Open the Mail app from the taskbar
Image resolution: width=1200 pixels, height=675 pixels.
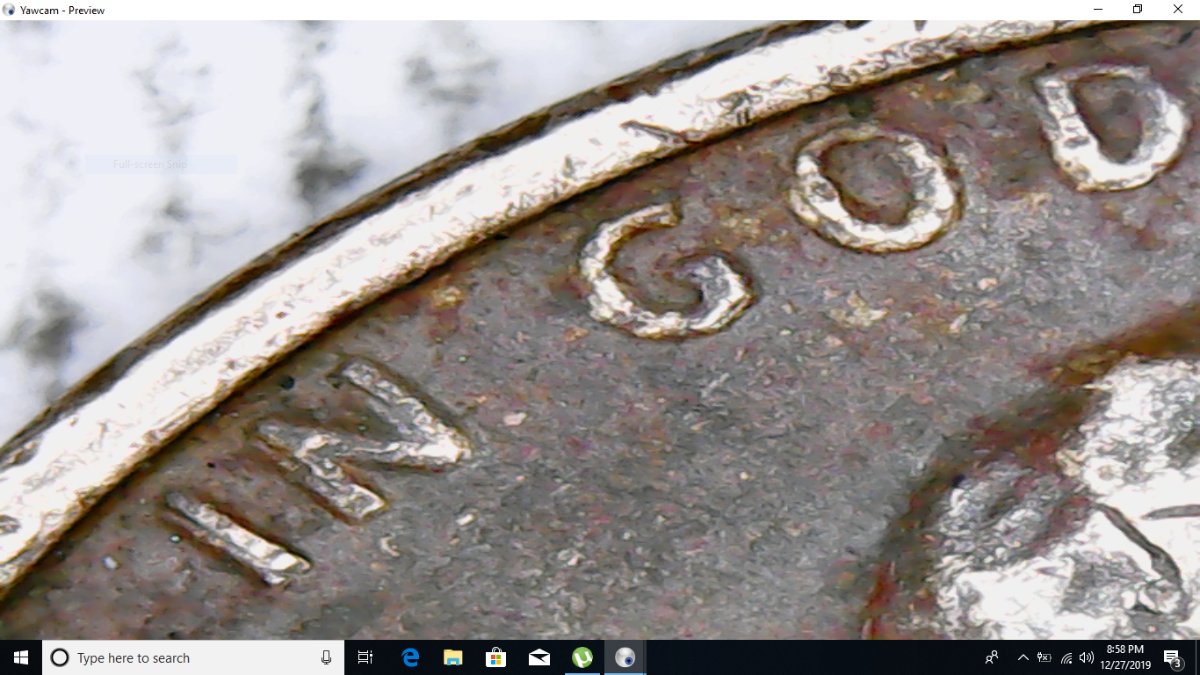pyautogui.click(x=539, y=657)
